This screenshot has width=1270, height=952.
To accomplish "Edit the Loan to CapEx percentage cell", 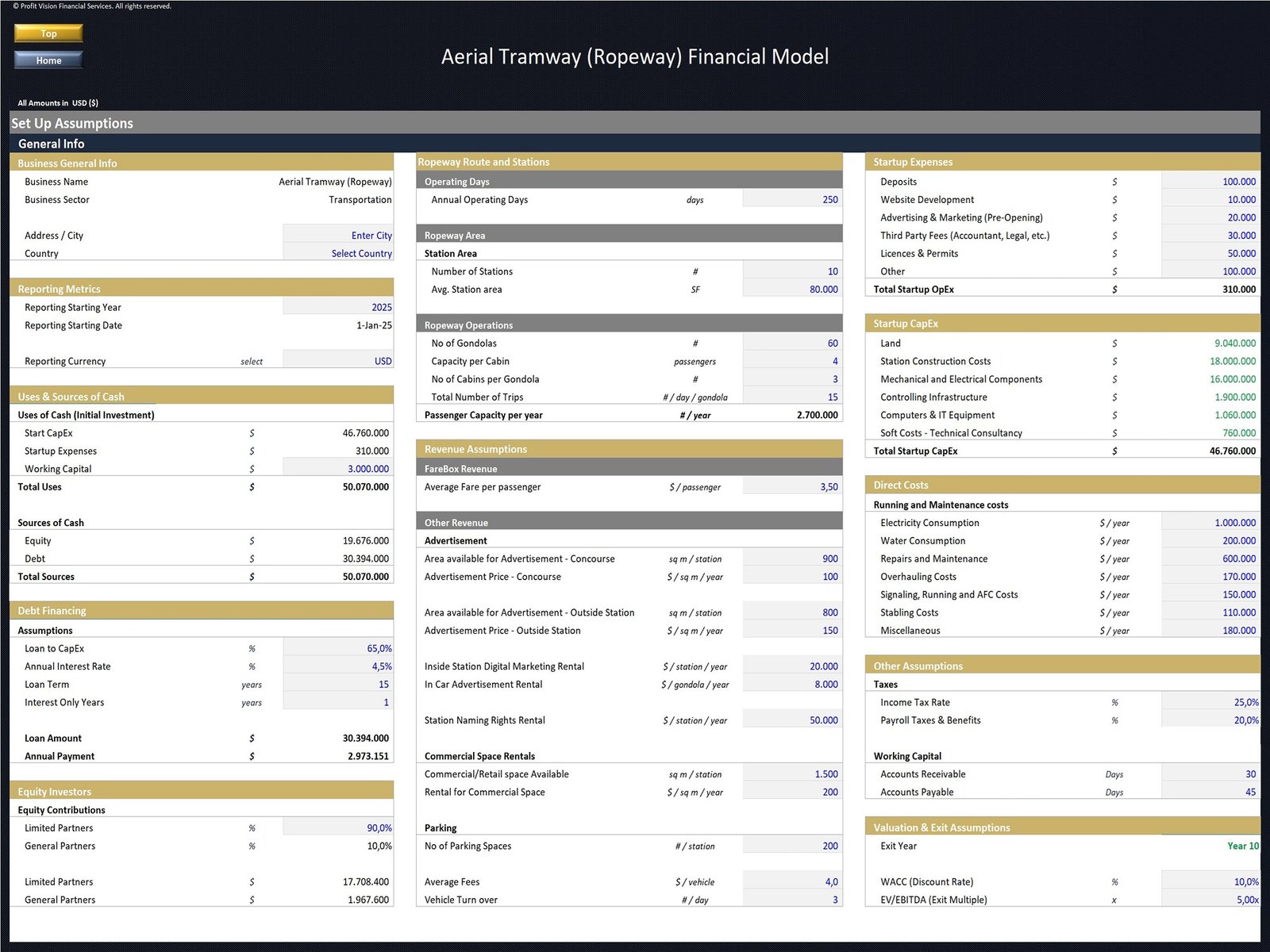I will (x=338, y=649).
